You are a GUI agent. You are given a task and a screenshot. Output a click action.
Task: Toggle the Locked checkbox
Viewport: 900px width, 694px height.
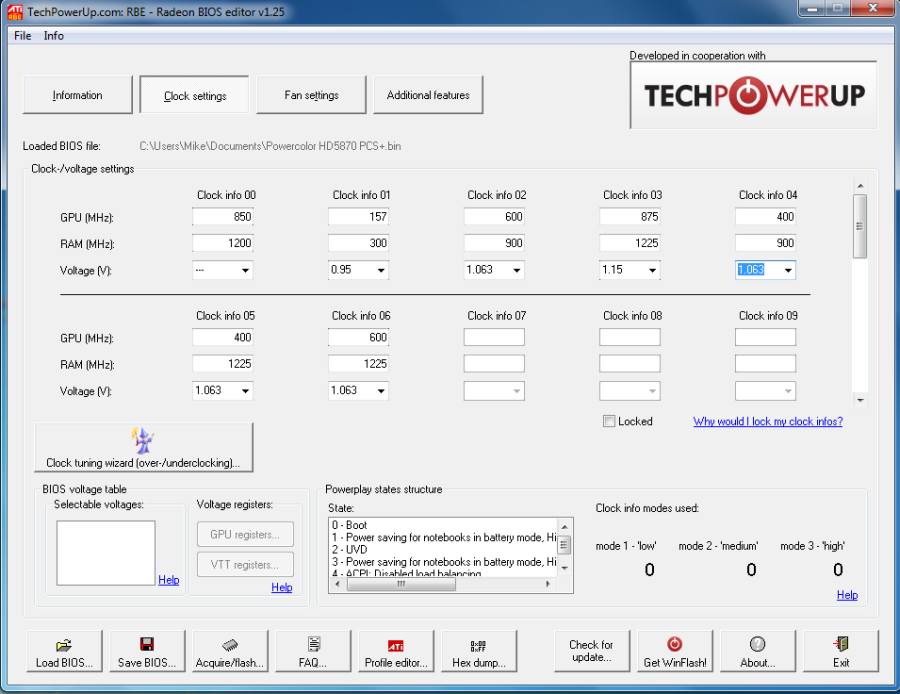click(608, 421)
